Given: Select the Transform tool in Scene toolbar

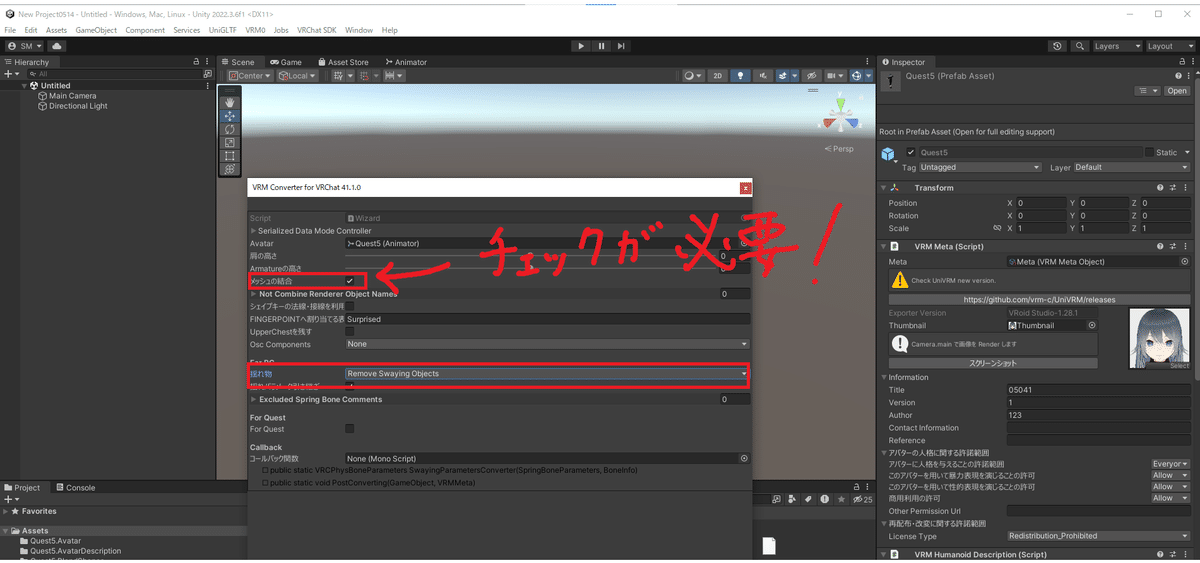Looking at the screenshot, I should (x=230, y=169).
